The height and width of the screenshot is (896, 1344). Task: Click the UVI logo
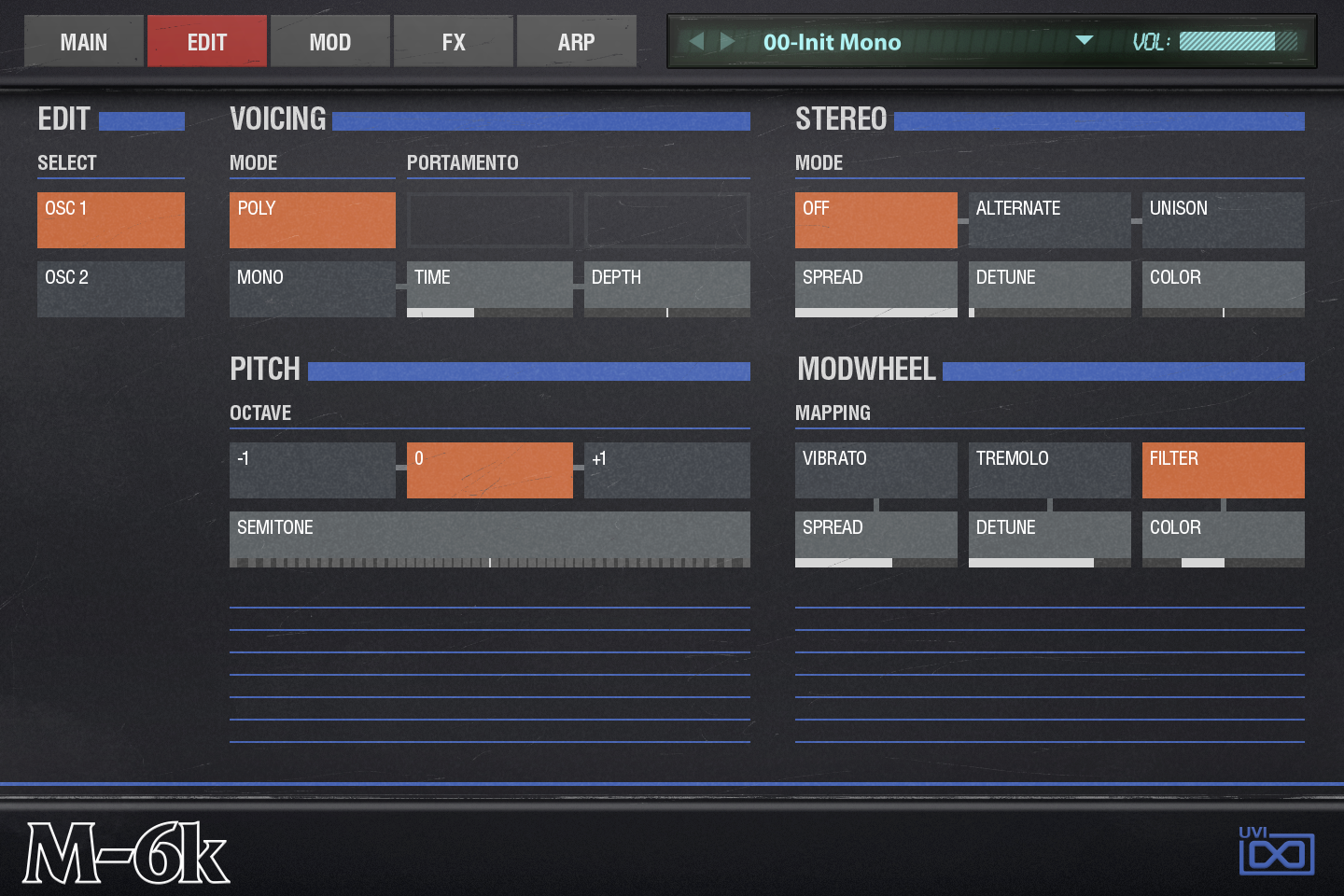point(1276,850)
